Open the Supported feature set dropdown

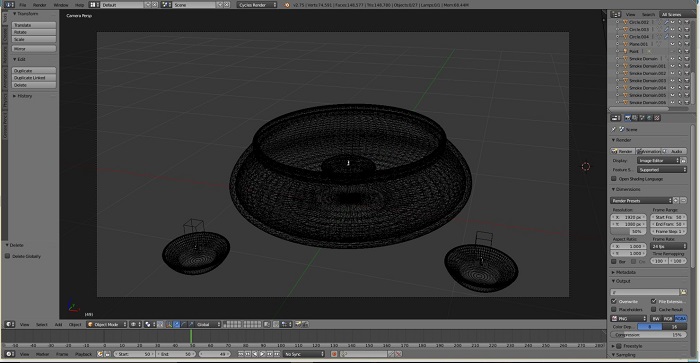[662, 170]
